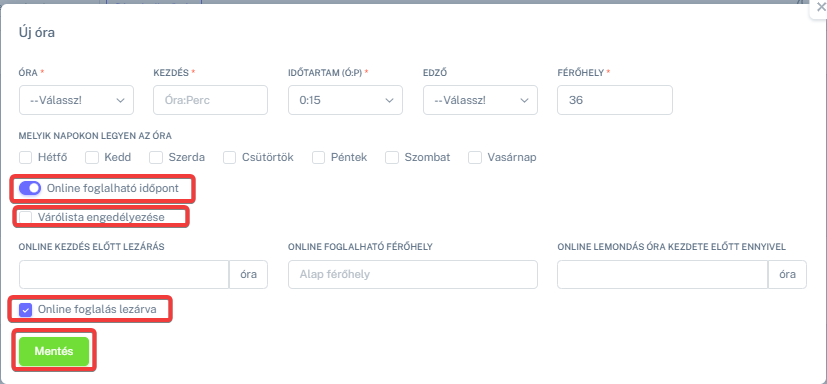Click the Alap férőhely input field

(x=413, y=274)
